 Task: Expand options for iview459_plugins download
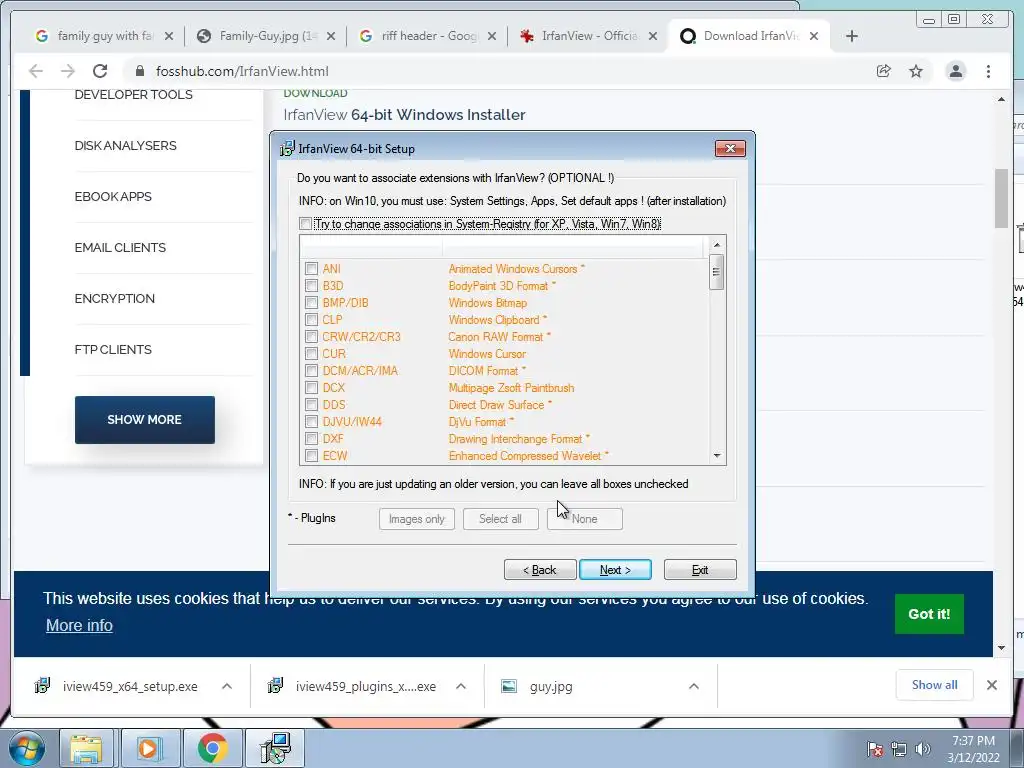461,686
